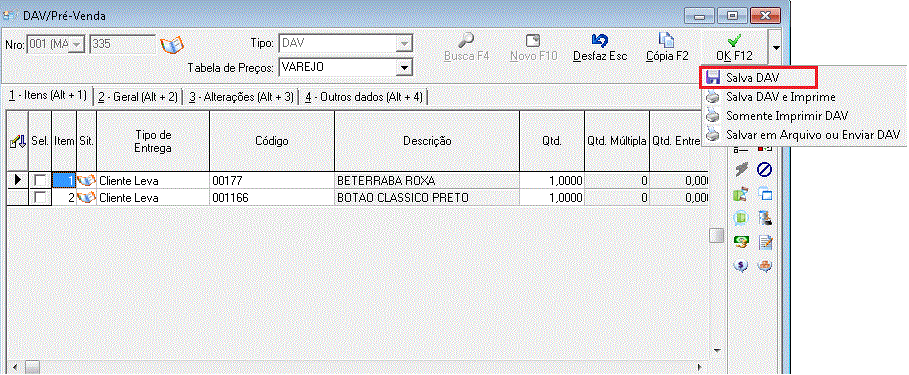Viewport: 909px width, 375px height.
Task: Tick the Sel. checkbox for BETERRABA ROXA
Action: click(40, 181)
